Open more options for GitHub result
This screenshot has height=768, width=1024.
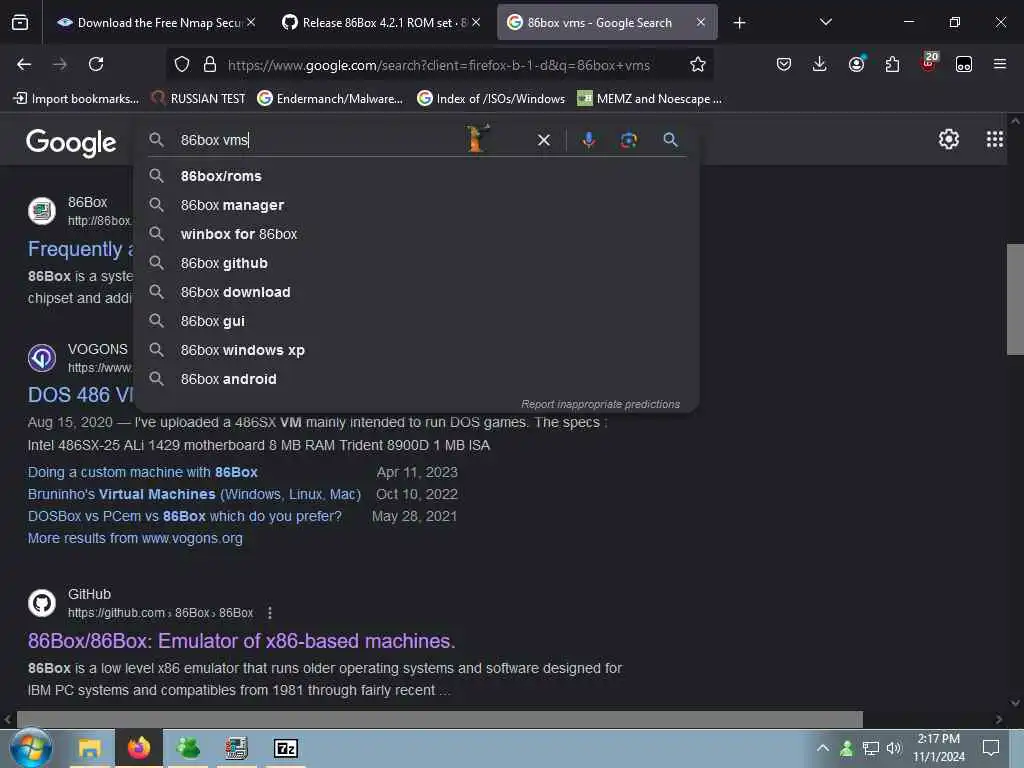tap(270, 613)
